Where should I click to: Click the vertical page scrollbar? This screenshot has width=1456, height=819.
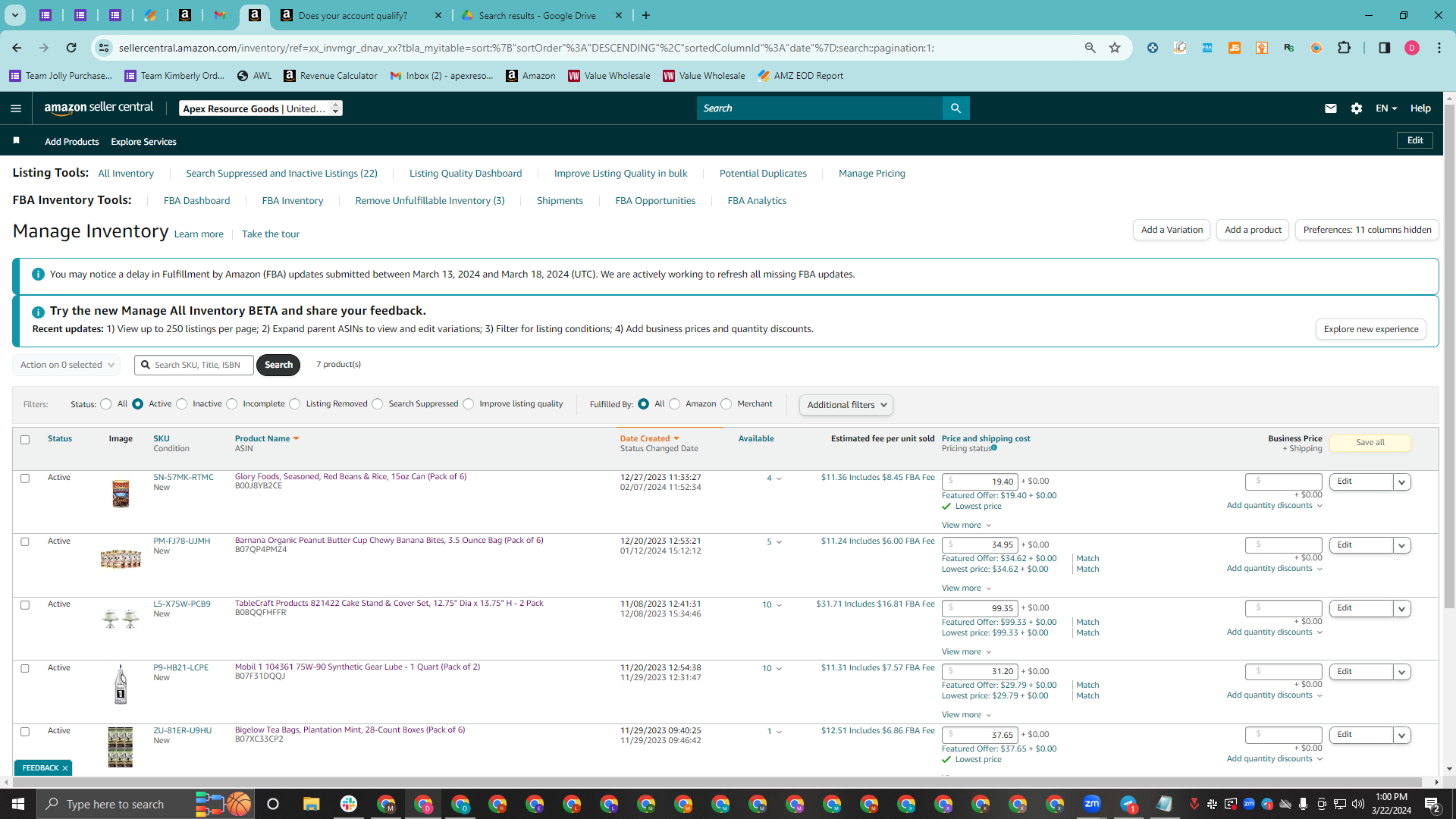pyautogui.click(x=1449, y=356)
